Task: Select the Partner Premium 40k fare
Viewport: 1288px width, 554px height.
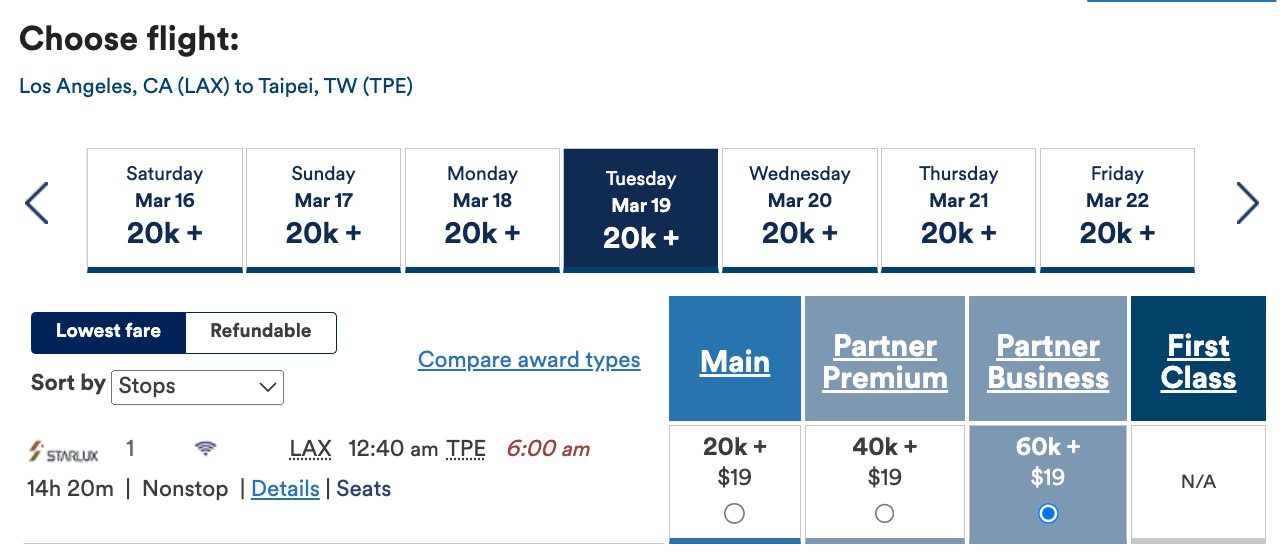Action: point(884,514)
